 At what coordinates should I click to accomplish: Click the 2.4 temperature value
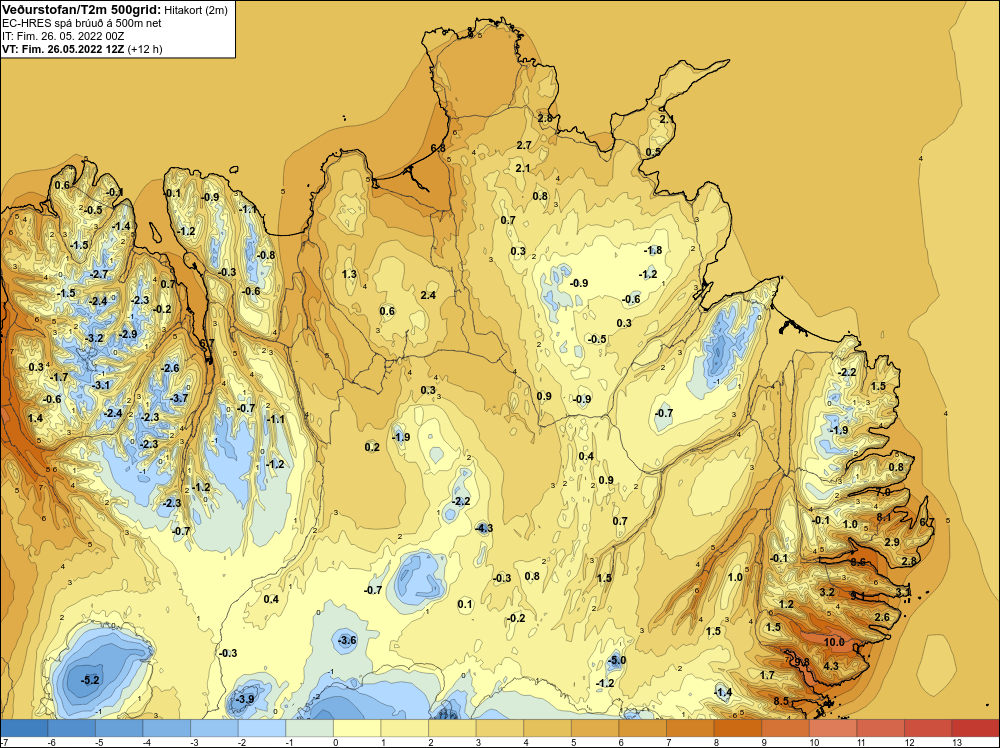coord(429,295)
